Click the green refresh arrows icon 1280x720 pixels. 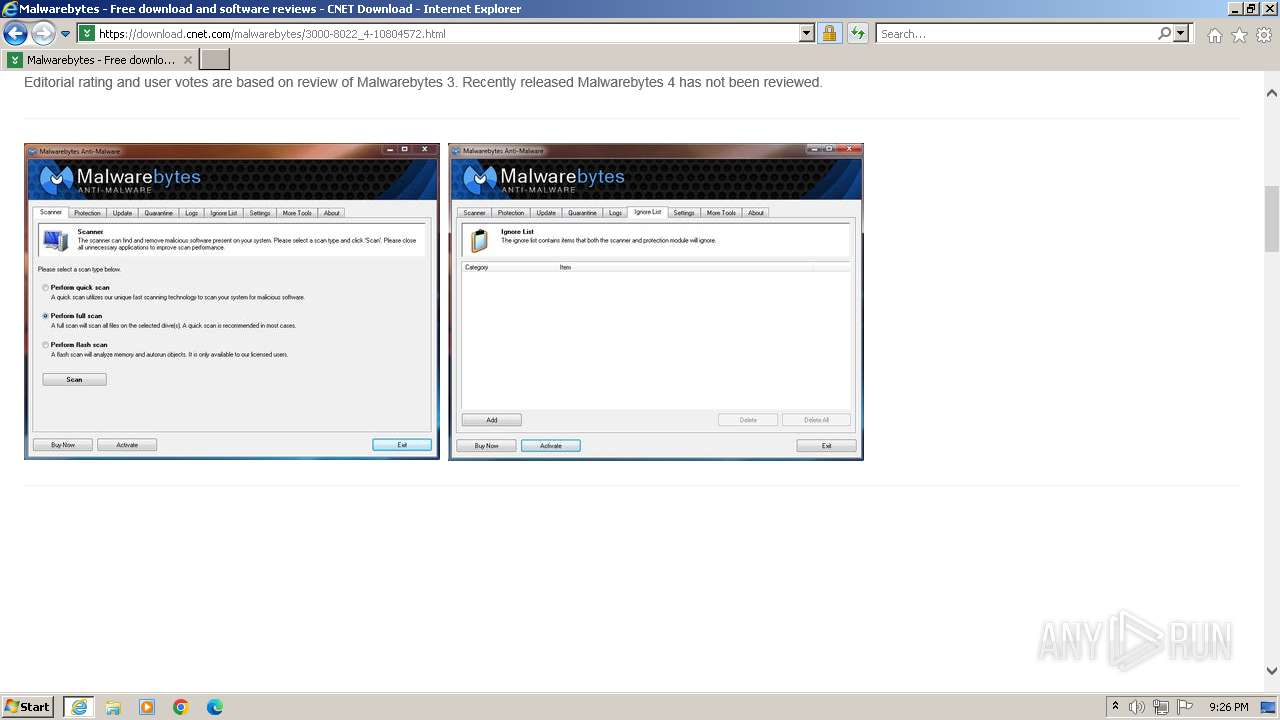tap(857, 33)
